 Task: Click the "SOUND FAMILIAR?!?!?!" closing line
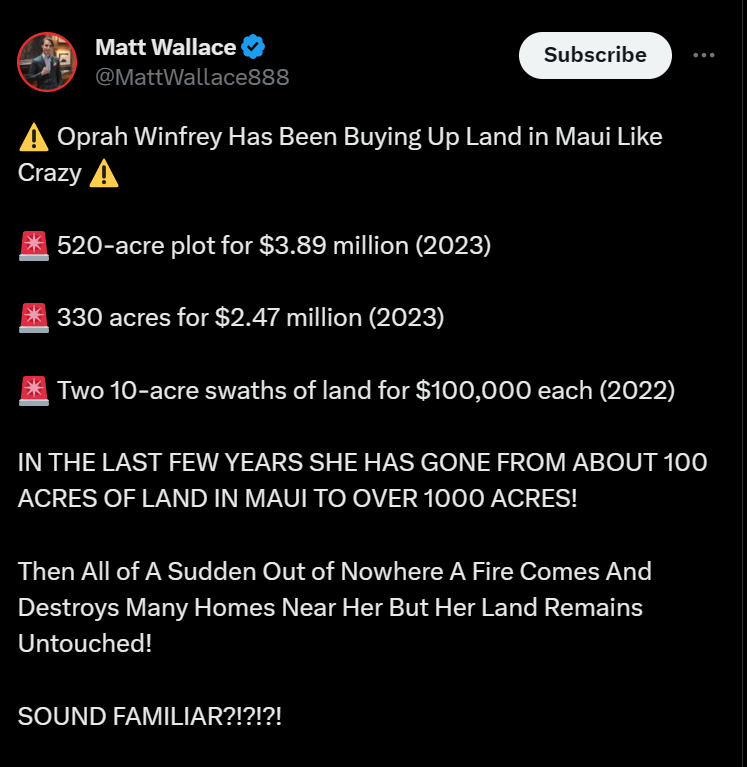point(150,716)
